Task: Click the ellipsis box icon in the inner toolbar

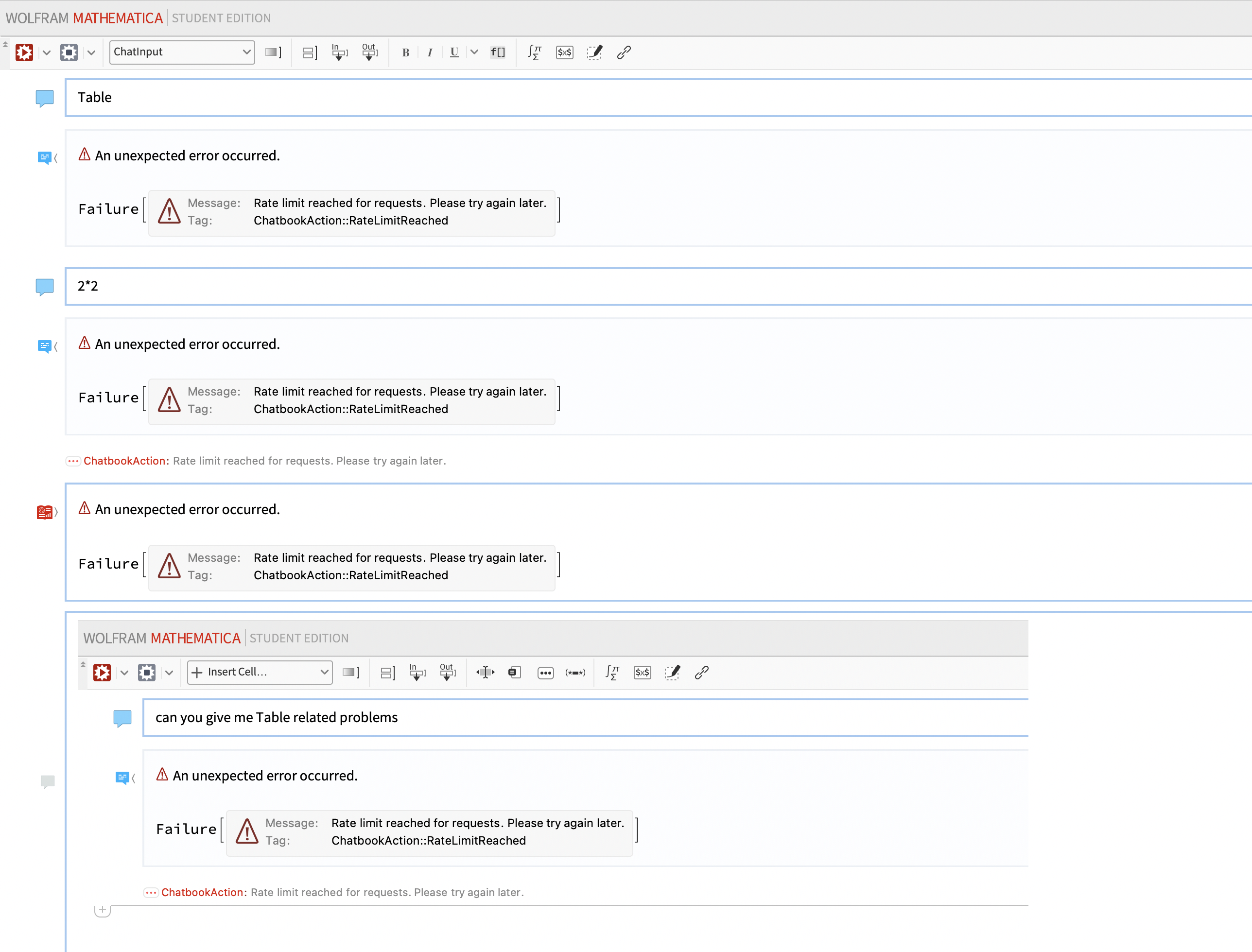Action: click(545, 673)
